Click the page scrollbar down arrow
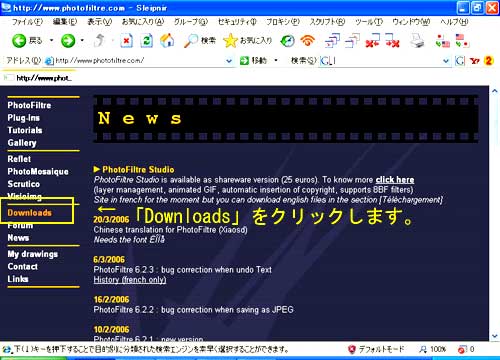500x360 pixels. [x=494, y=336]
